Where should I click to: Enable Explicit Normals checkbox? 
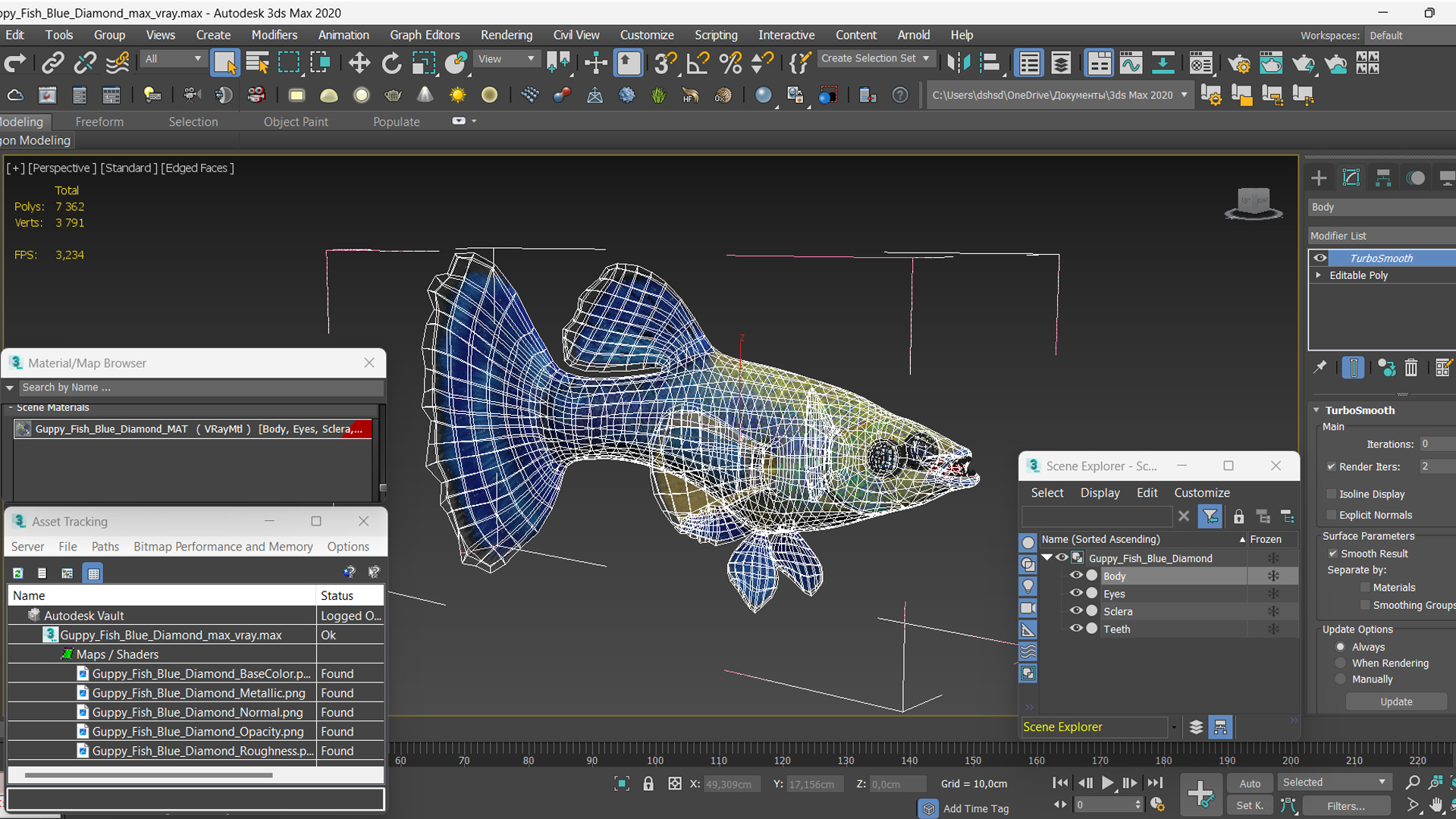[x=1331, y=515]
